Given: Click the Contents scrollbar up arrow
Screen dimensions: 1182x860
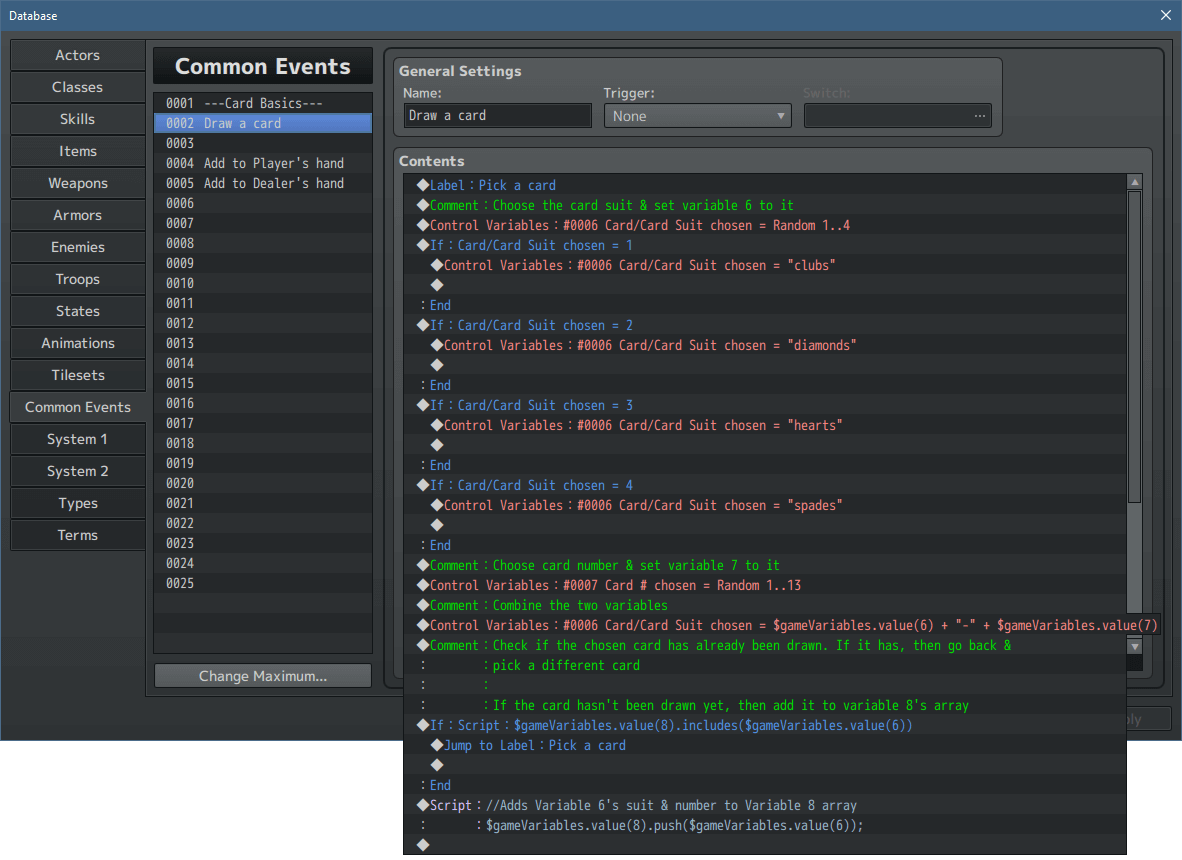Looking at the screenshot, I should pos(1134,182).
